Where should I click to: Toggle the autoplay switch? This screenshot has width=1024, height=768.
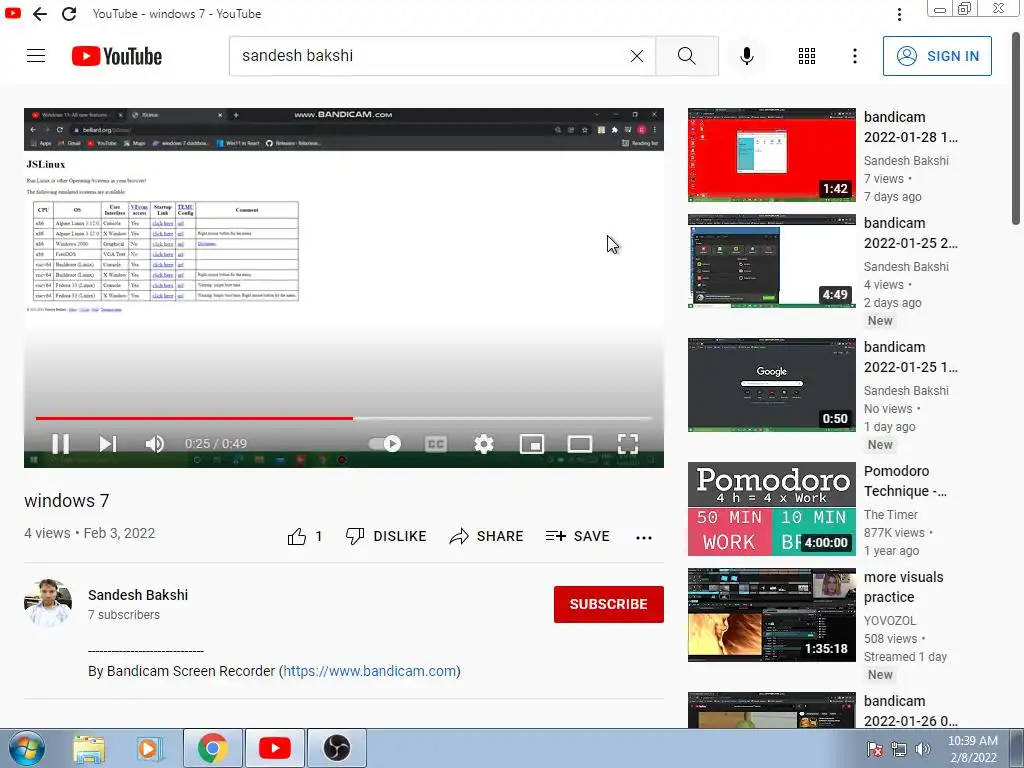[385, 443]
